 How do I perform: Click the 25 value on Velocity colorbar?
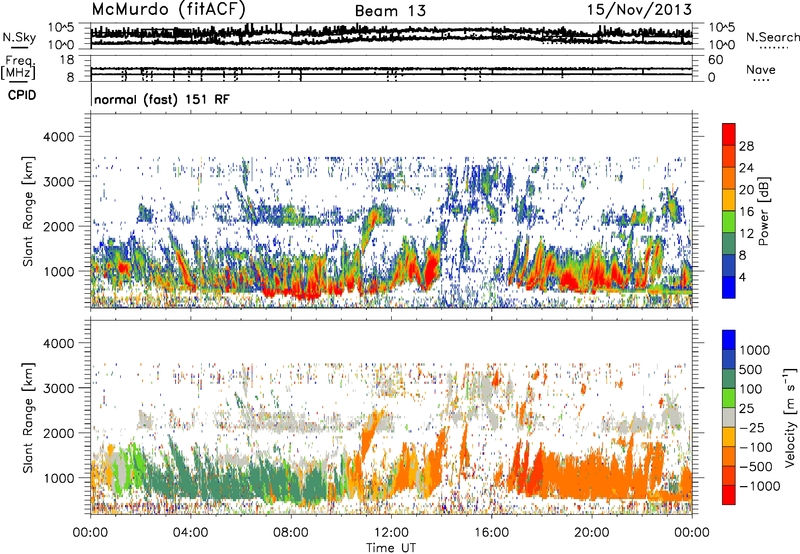click(x=747, y=408)
